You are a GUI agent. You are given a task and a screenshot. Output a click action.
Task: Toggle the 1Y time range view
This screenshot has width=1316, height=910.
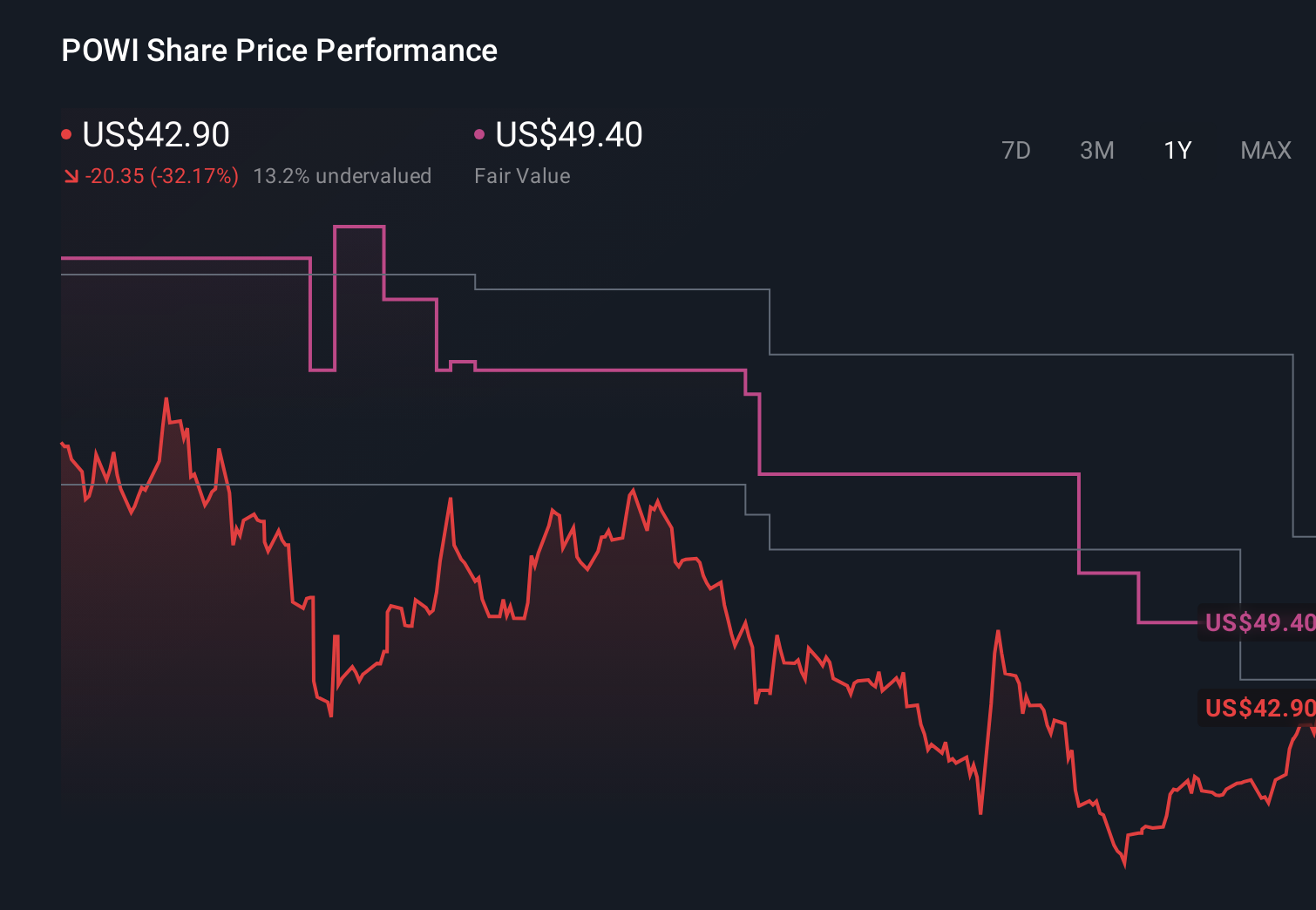coord(1177,150)
